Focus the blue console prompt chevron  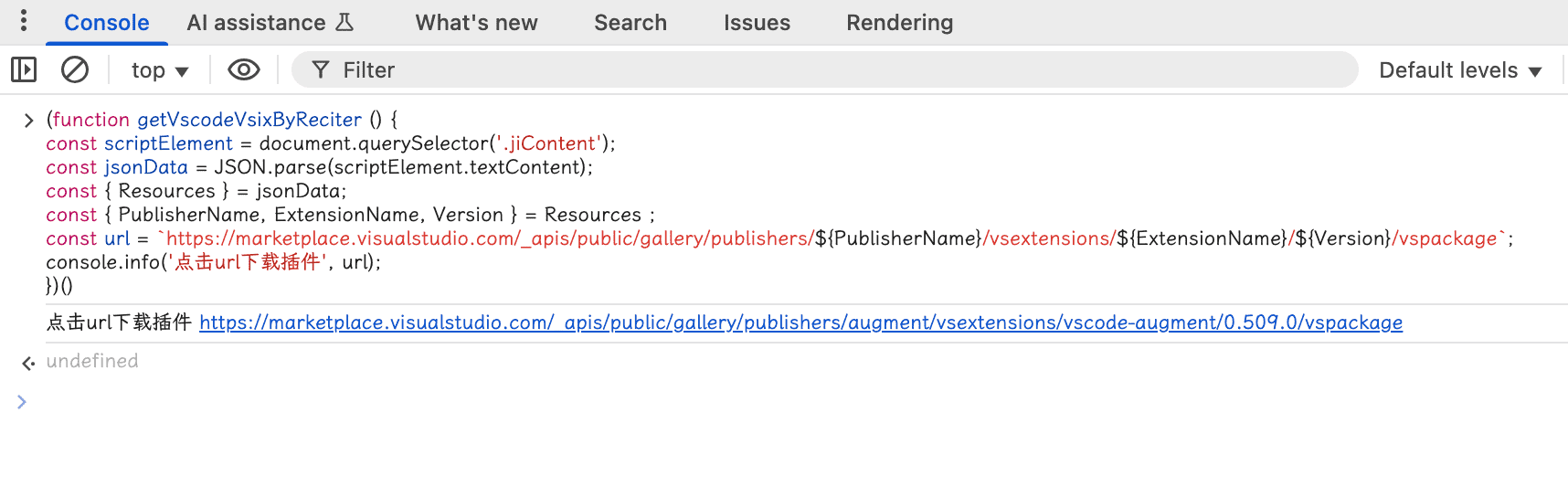tap(22, 402)
